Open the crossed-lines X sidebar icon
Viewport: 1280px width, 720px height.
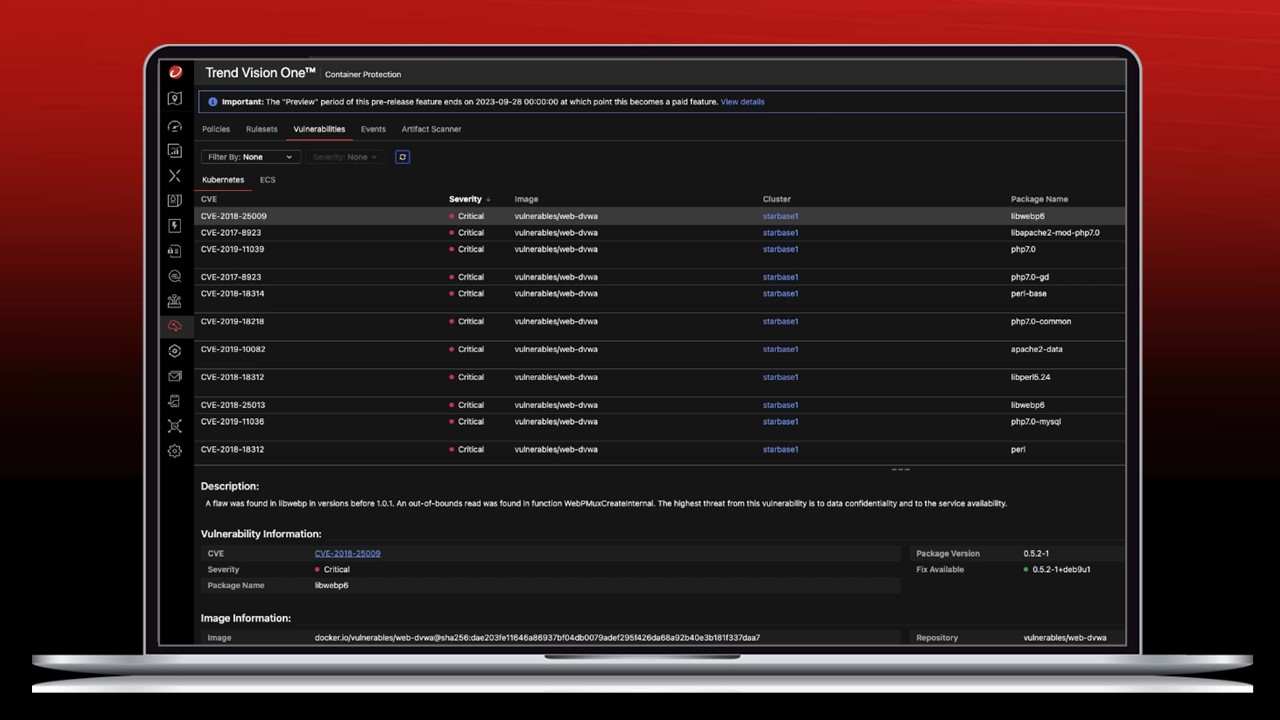pyautogui.click(x=175, y=176)
